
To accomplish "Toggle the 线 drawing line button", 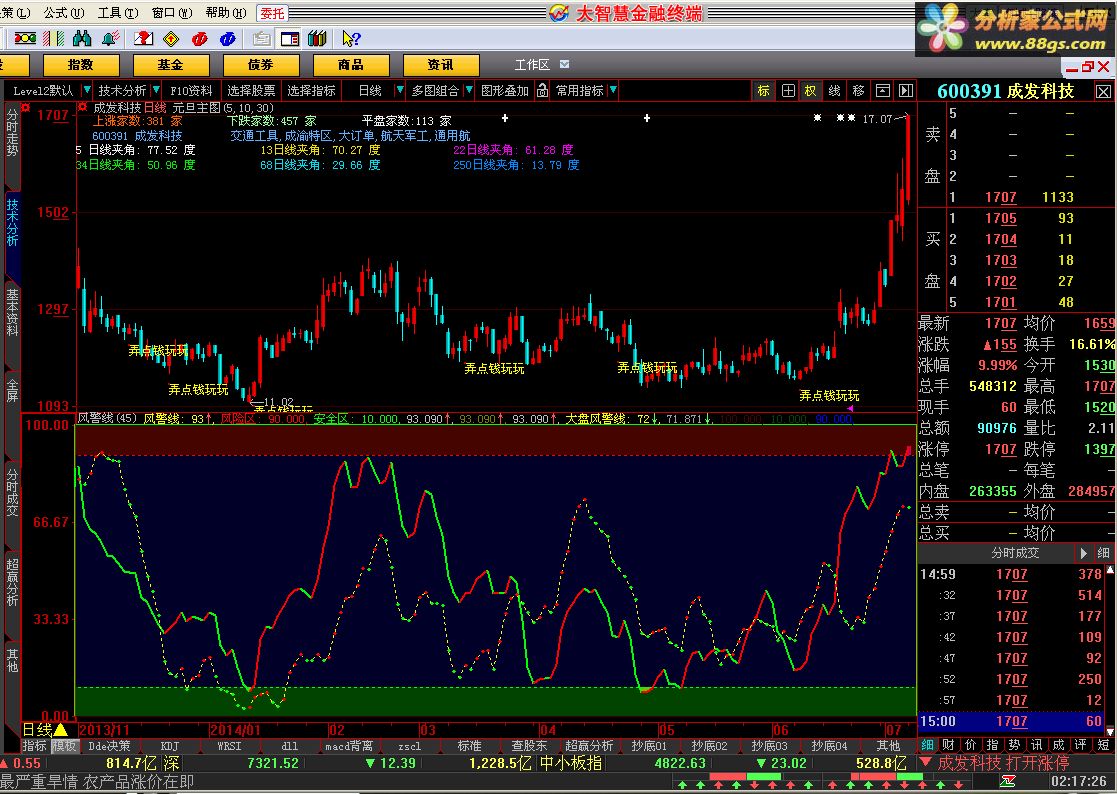I will point(834,90).
